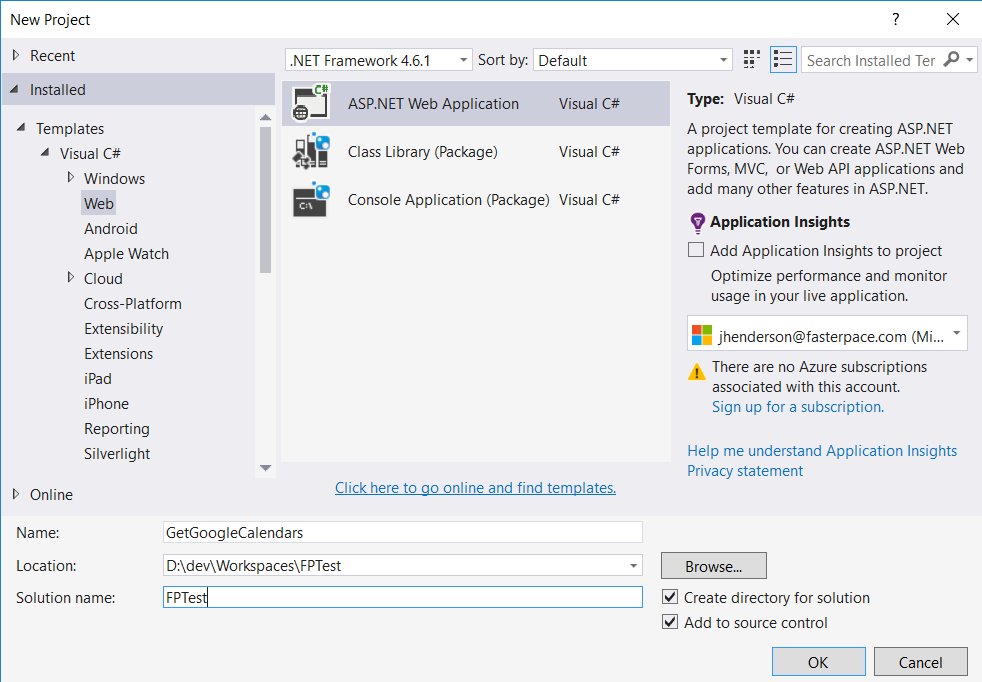
Task: Expand the Windows tree node
Action: point(71,178)
